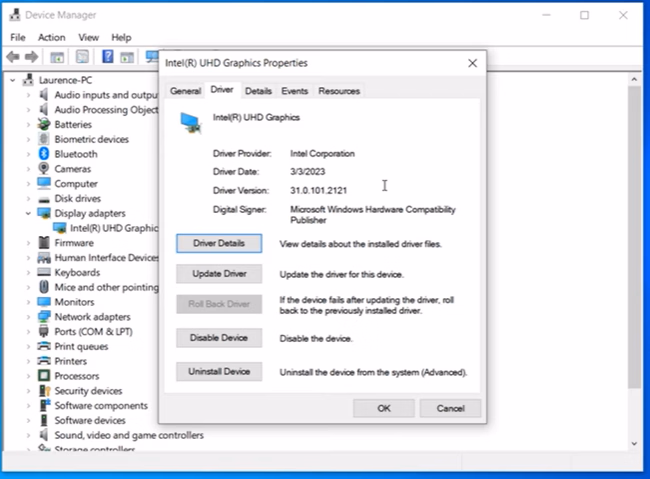Image resolution: width=650 pixels, height=479 pixels.
Task: Click Cancel in the properties dialog
Action: point(451,408)
